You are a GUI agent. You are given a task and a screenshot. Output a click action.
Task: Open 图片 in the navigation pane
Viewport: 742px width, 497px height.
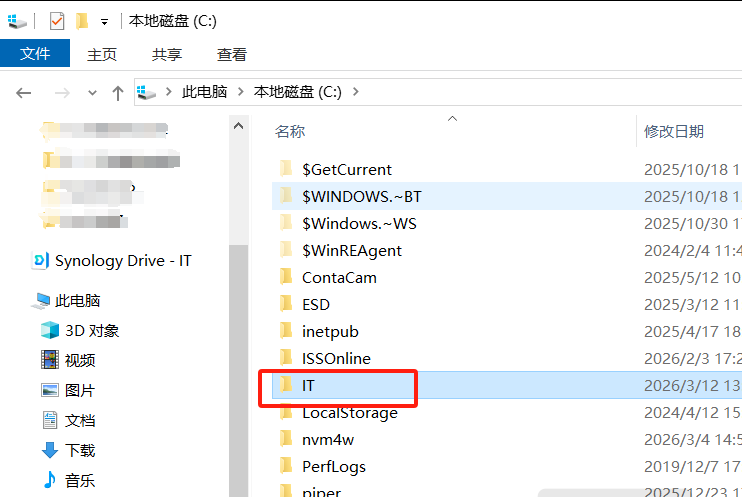(80, 390)
